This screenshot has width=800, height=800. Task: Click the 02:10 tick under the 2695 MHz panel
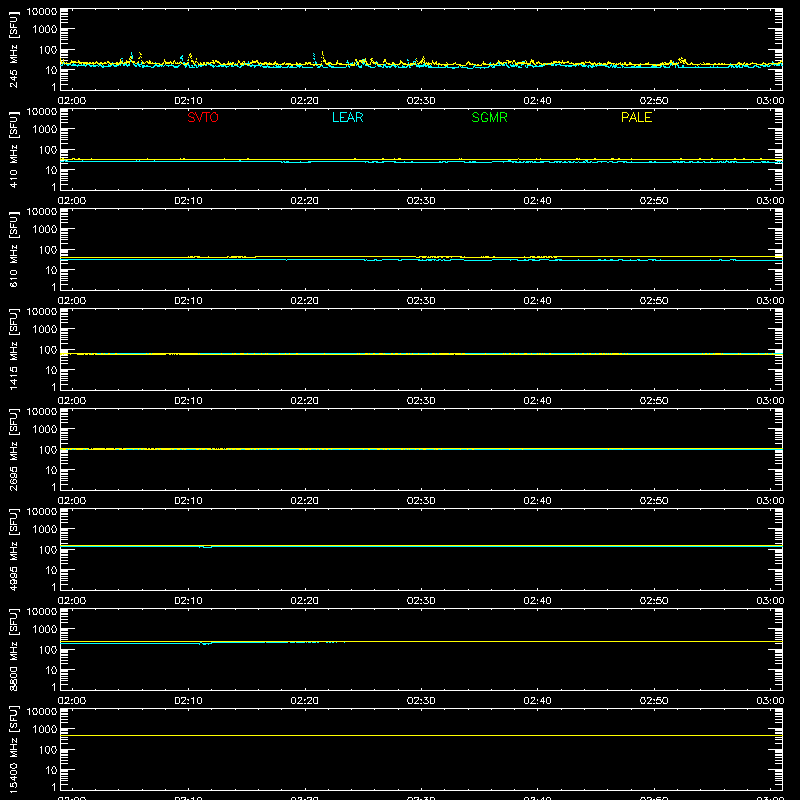pos(188,501)
